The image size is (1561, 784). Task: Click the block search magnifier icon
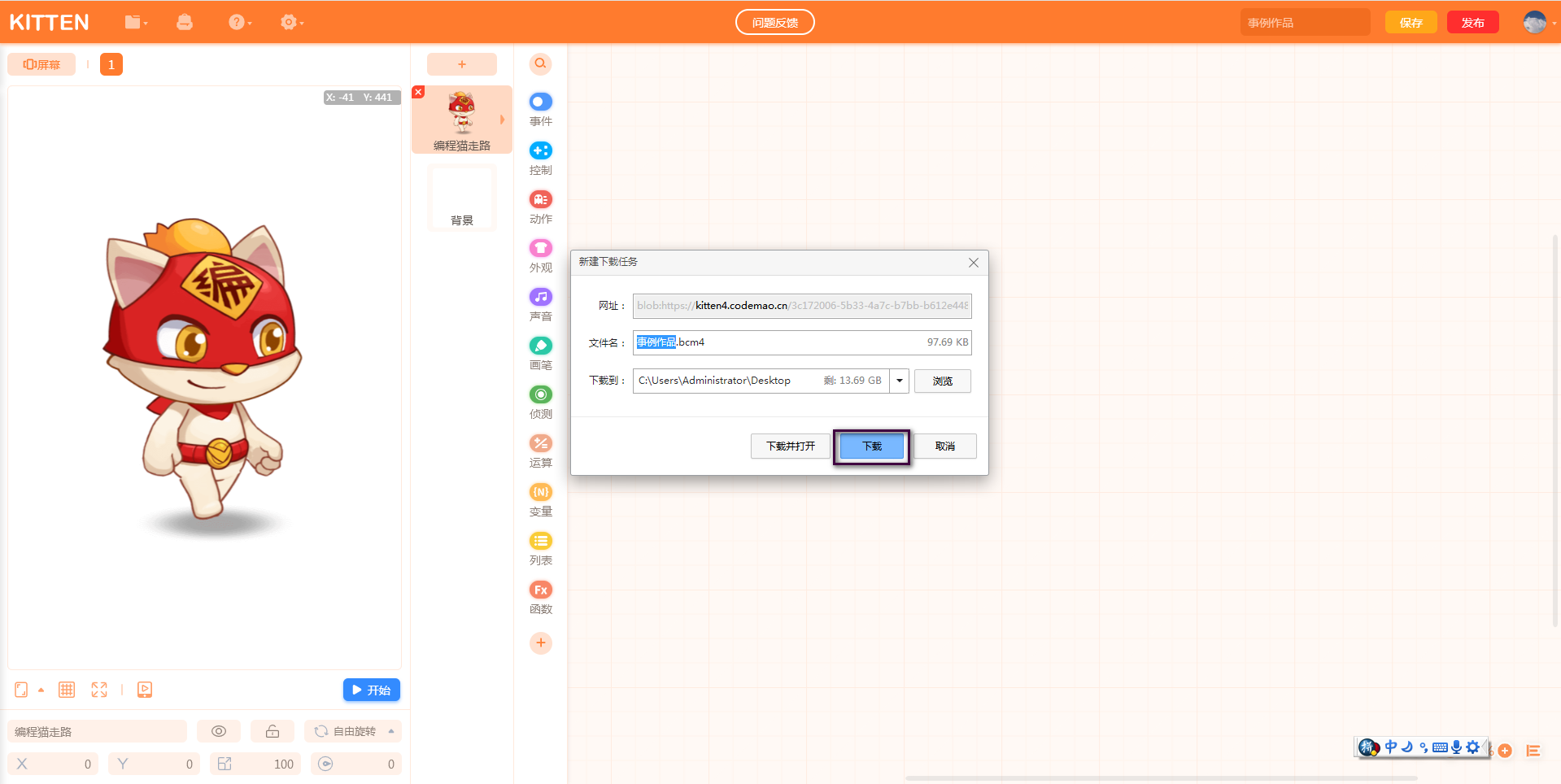[541, 63]
